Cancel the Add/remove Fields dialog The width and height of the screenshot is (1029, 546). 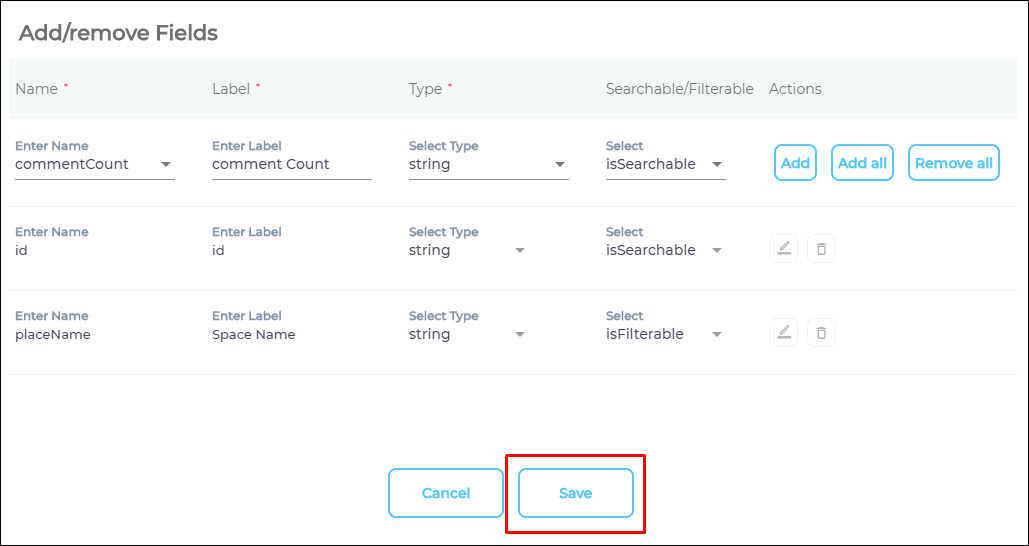point(446,493)
